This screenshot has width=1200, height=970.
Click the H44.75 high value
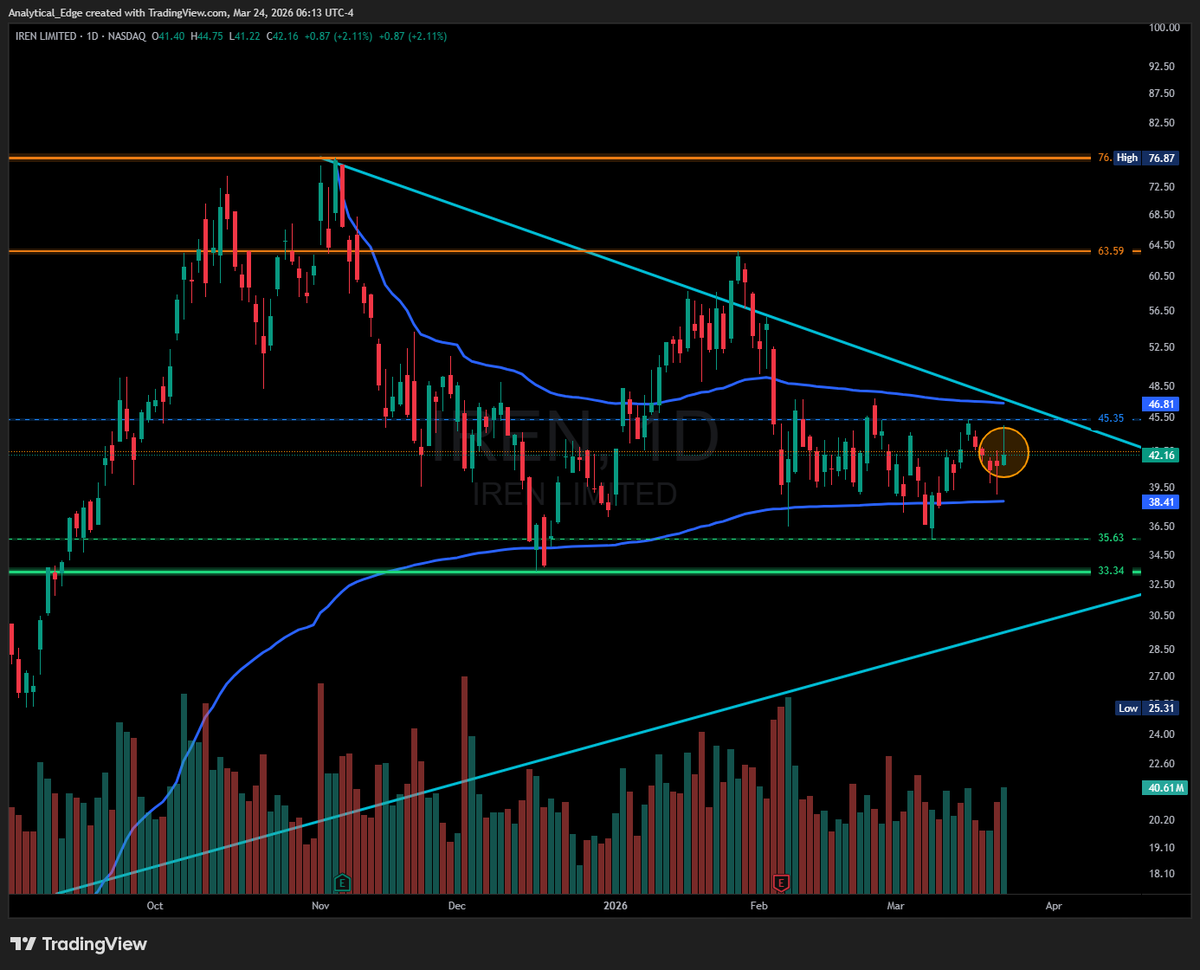pyautogui.click(x=209, y=36)
